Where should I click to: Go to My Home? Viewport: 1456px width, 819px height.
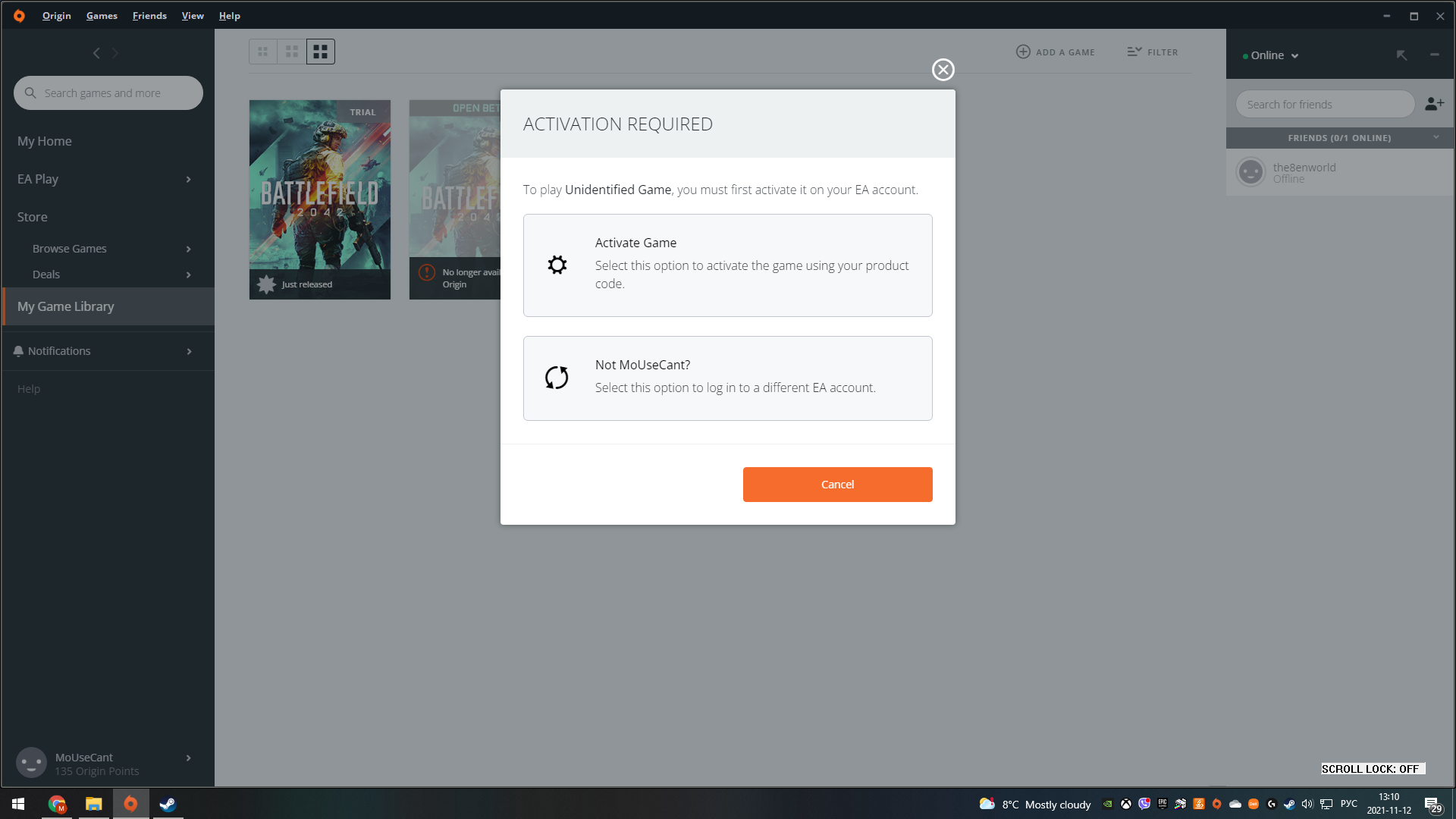(x=45, y=141)
